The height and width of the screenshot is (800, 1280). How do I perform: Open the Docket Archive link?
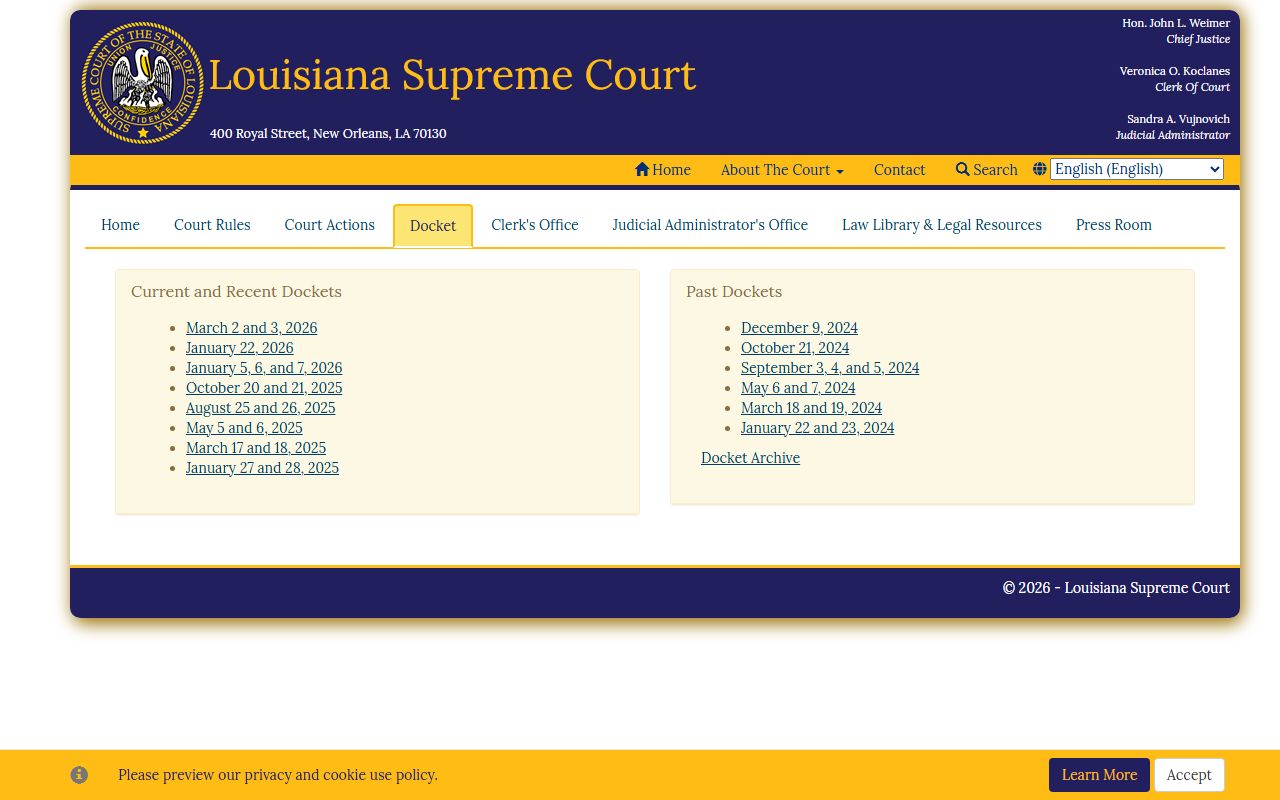pyautogui.click(x=750, y=458)
